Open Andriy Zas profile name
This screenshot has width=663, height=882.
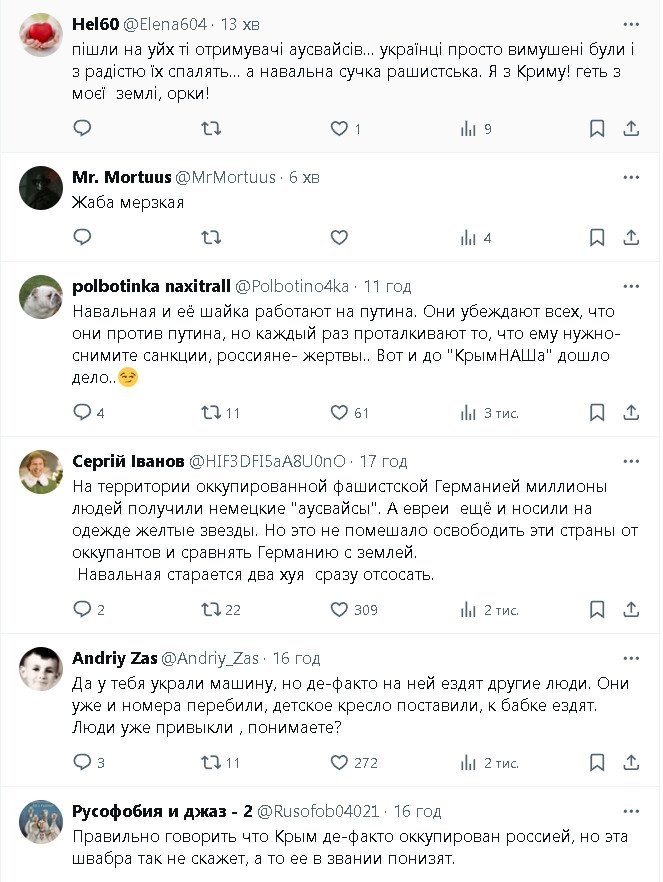point(112,657)
